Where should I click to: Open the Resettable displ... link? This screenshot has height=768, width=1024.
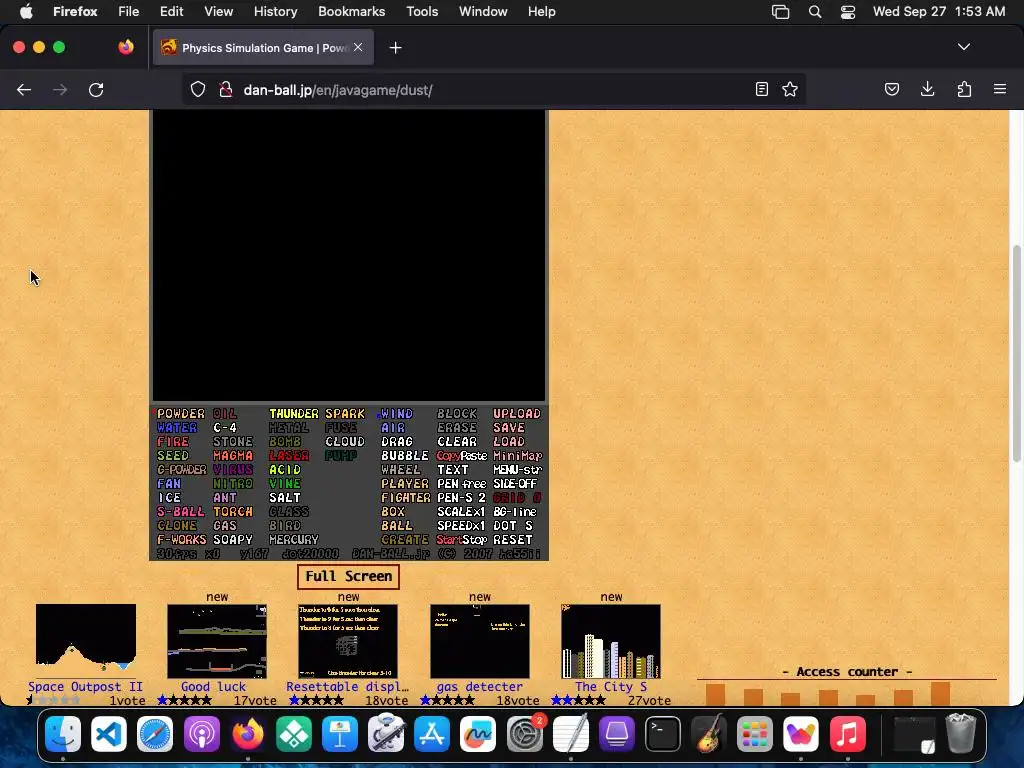click(347, 686)
